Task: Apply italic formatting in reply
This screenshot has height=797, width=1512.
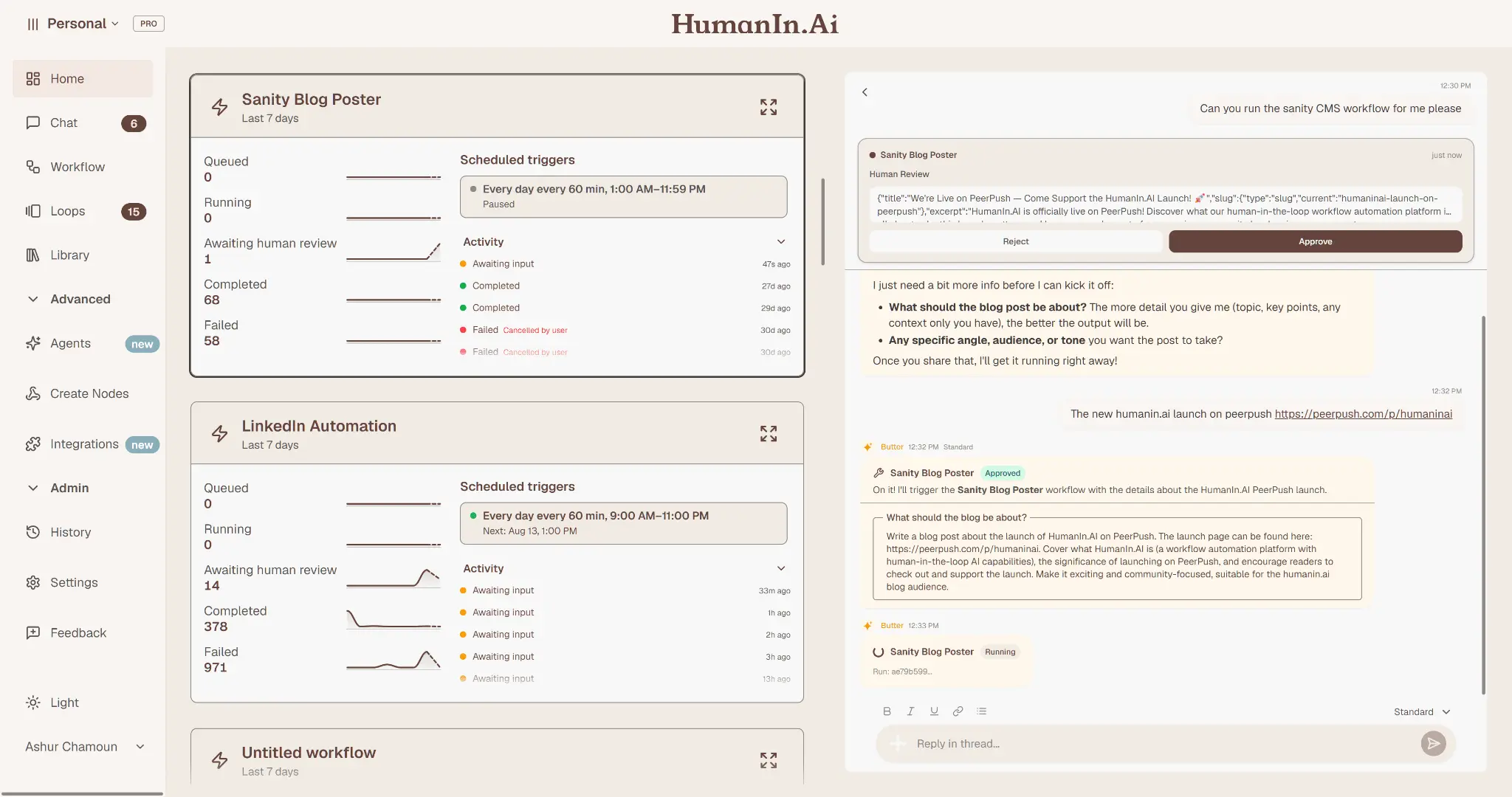Action: [910, 711]
